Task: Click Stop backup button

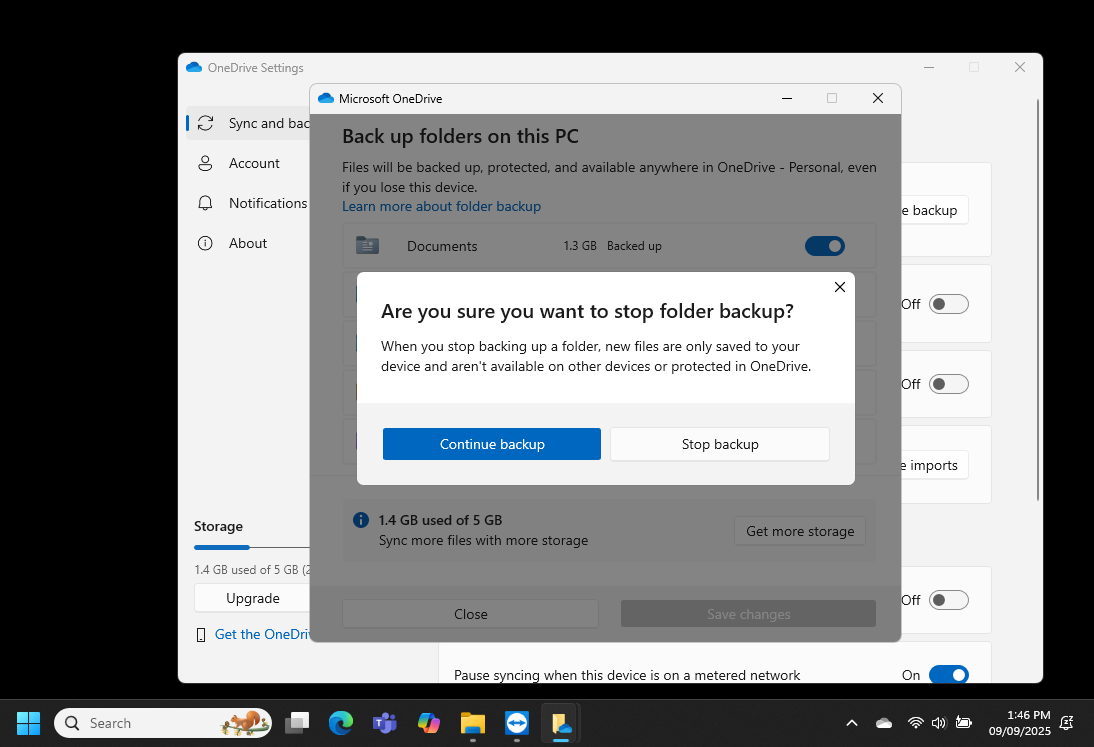Action: 719,444
